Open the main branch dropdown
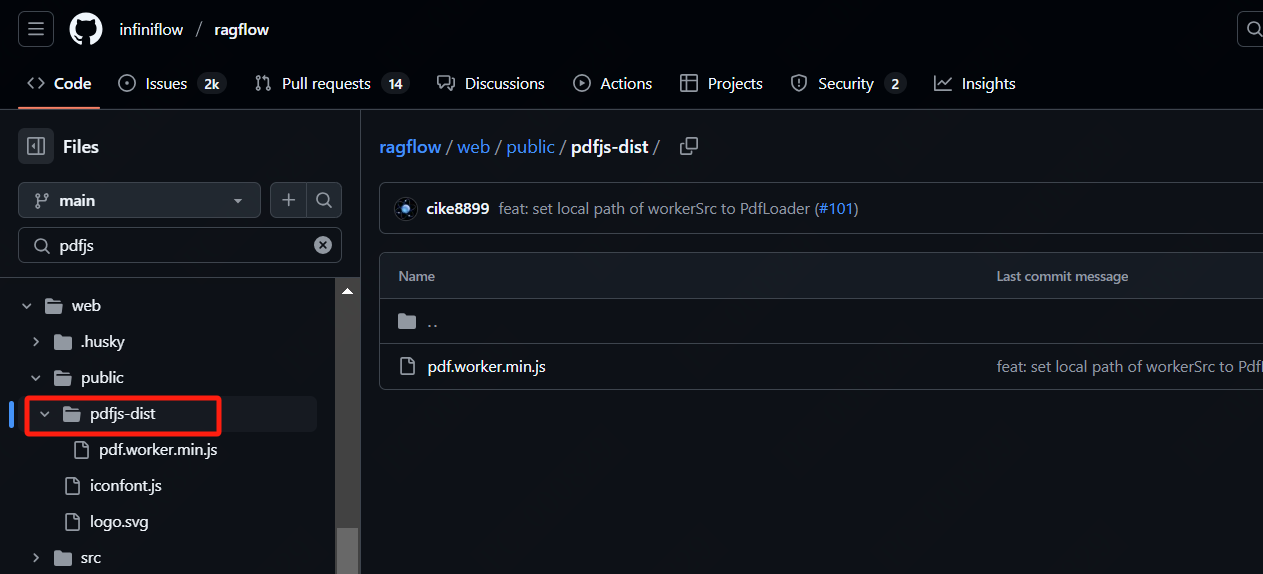The image size is (1263, 574). (x=139, y=200)
